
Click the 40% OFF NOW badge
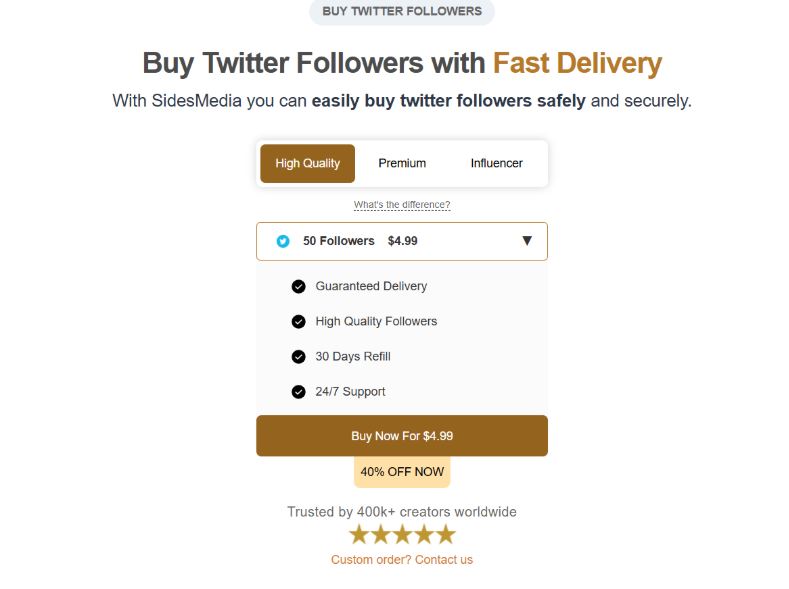pyautogui.click(x=402, y=472)
